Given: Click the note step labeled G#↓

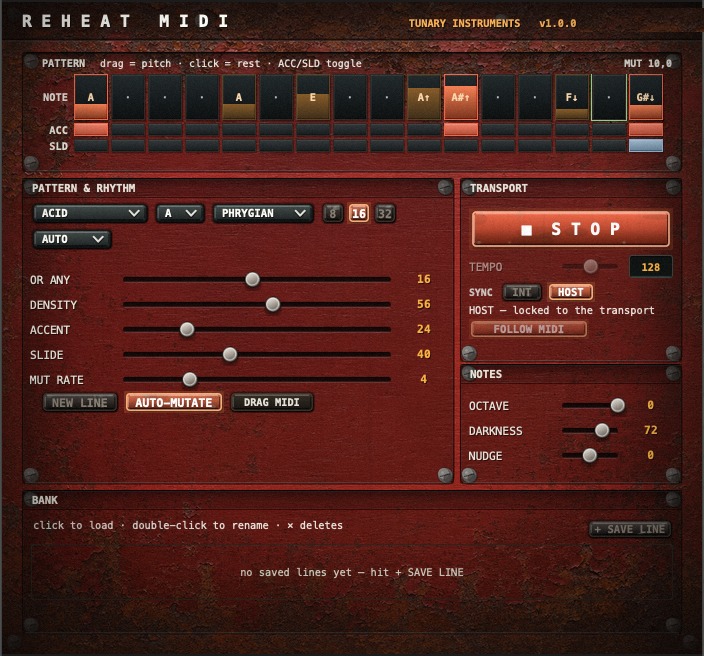Looking at the screenshot, I should (646, 97).
